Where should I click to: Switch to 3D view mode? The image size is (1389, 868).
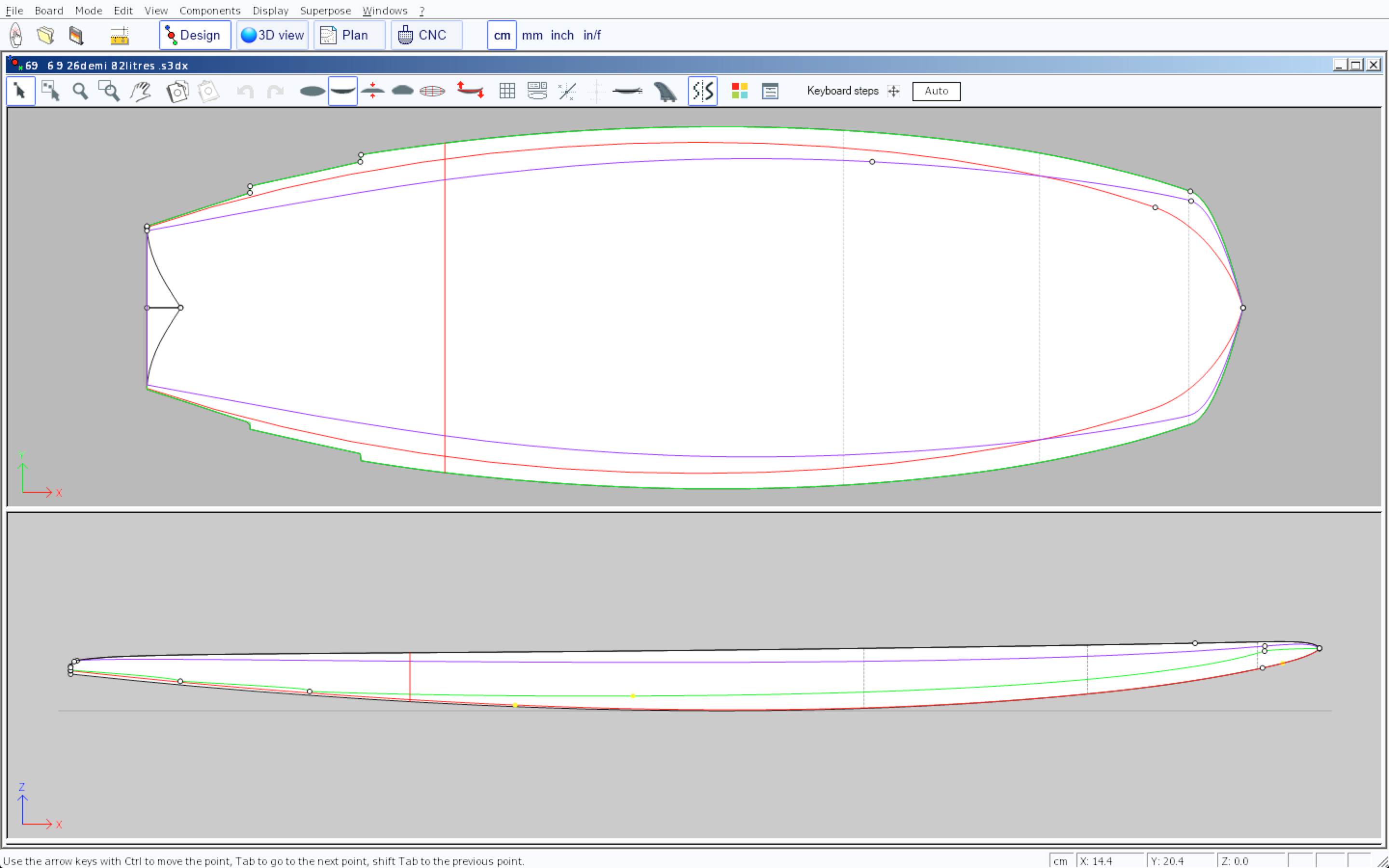pyautogui.click(x=272, y=36)
